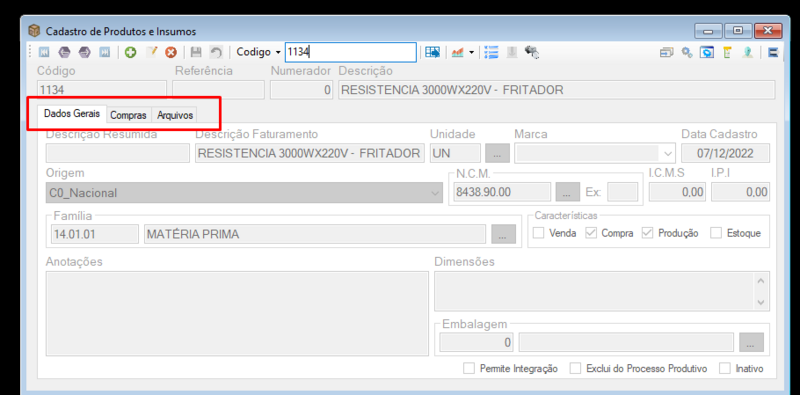Viewport: 800px width, 395px height.
Task: Click the yellow-topped document icon
Action: 728,52
